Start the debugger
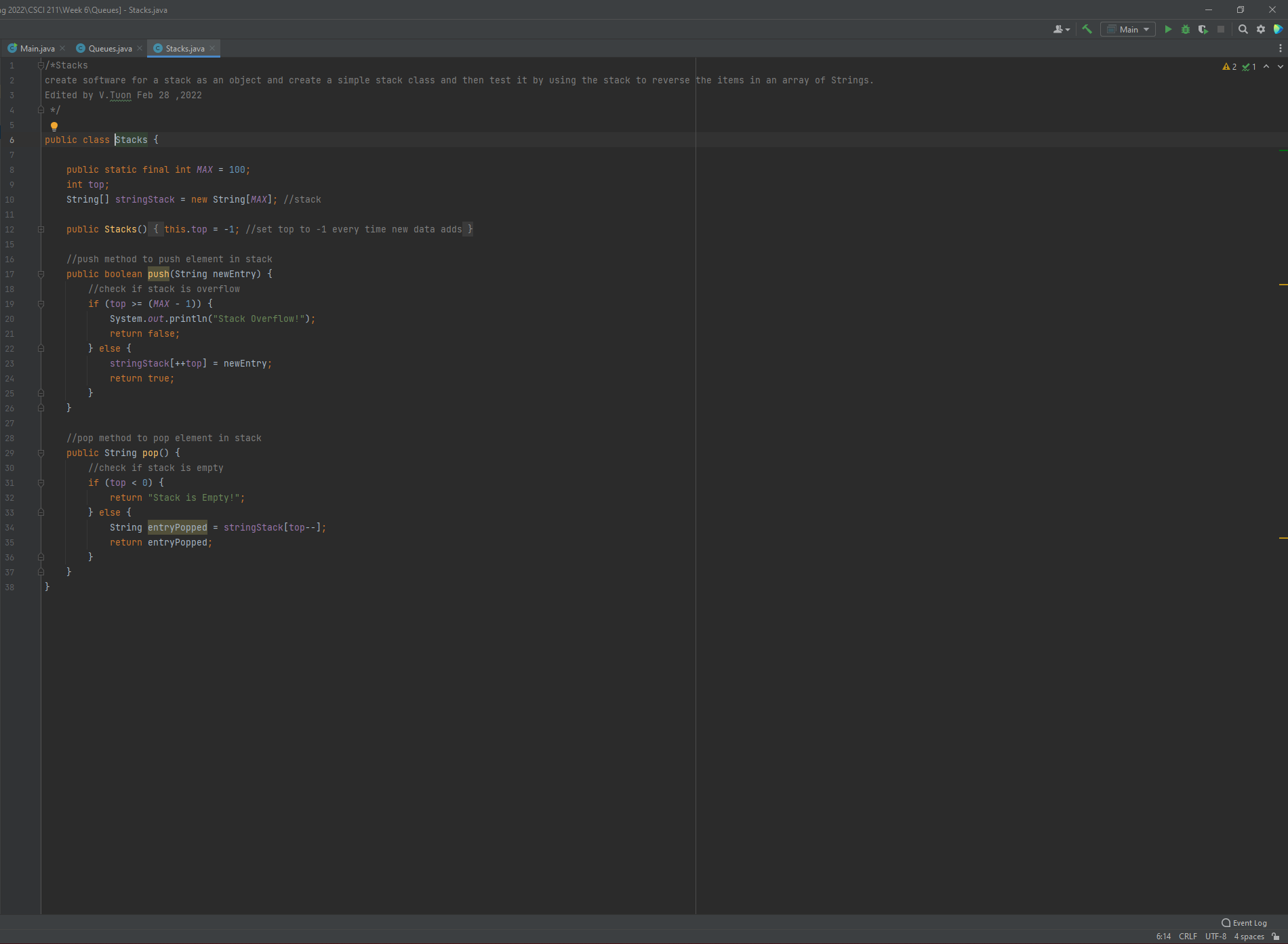 [x=1185, y=29]
